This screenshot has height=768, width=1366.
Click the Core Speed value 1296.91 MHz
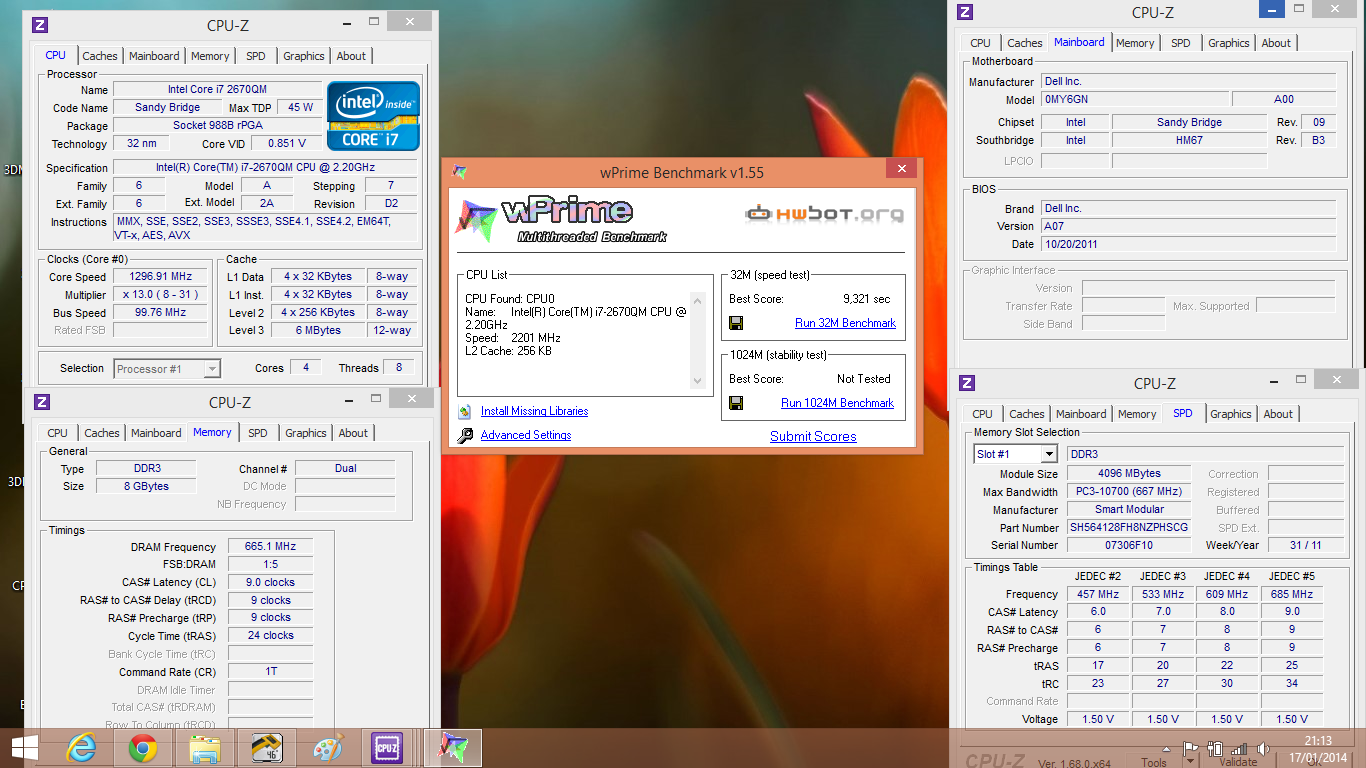pyautogui.click(x=160, y=277)
